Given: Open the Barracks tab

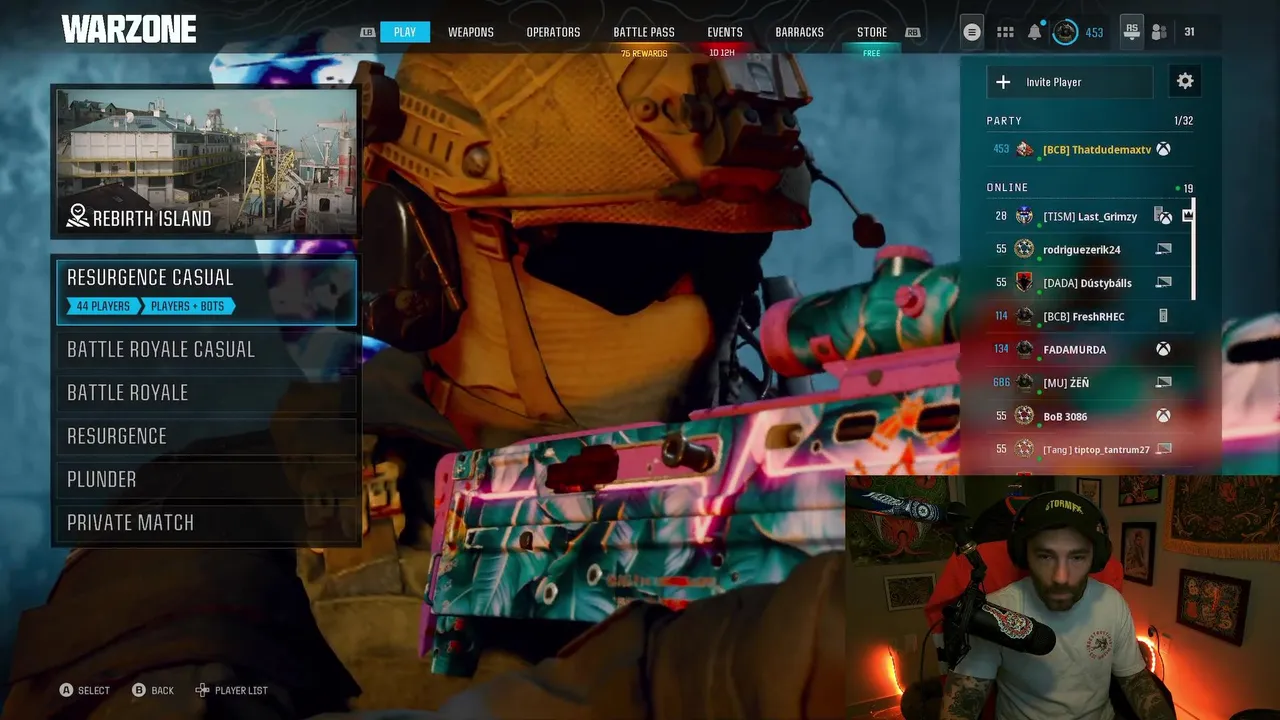Looking at the screenshot, I should coord(800,32).
